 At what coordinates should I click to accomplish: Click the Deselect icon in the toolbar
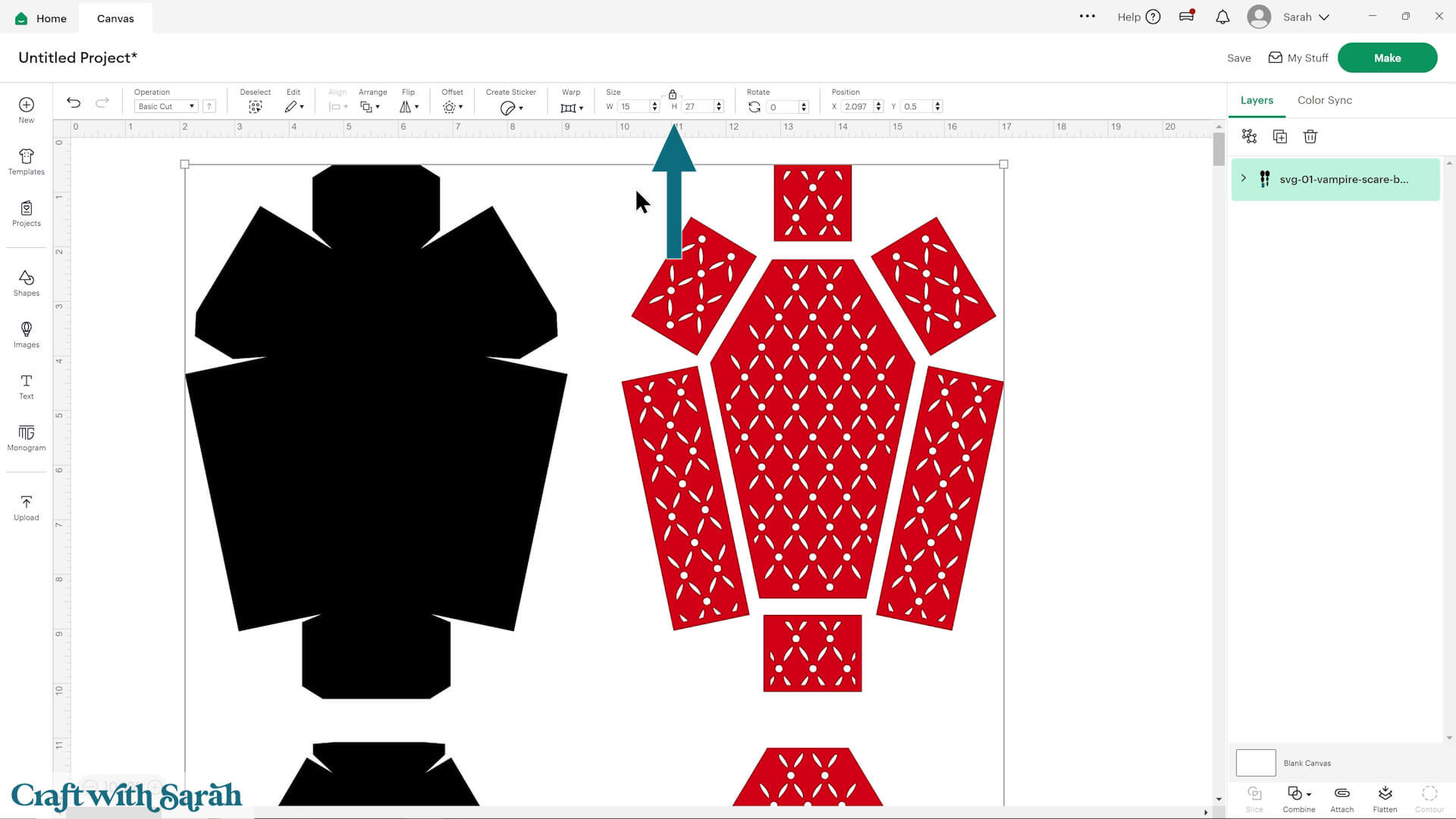256,106
